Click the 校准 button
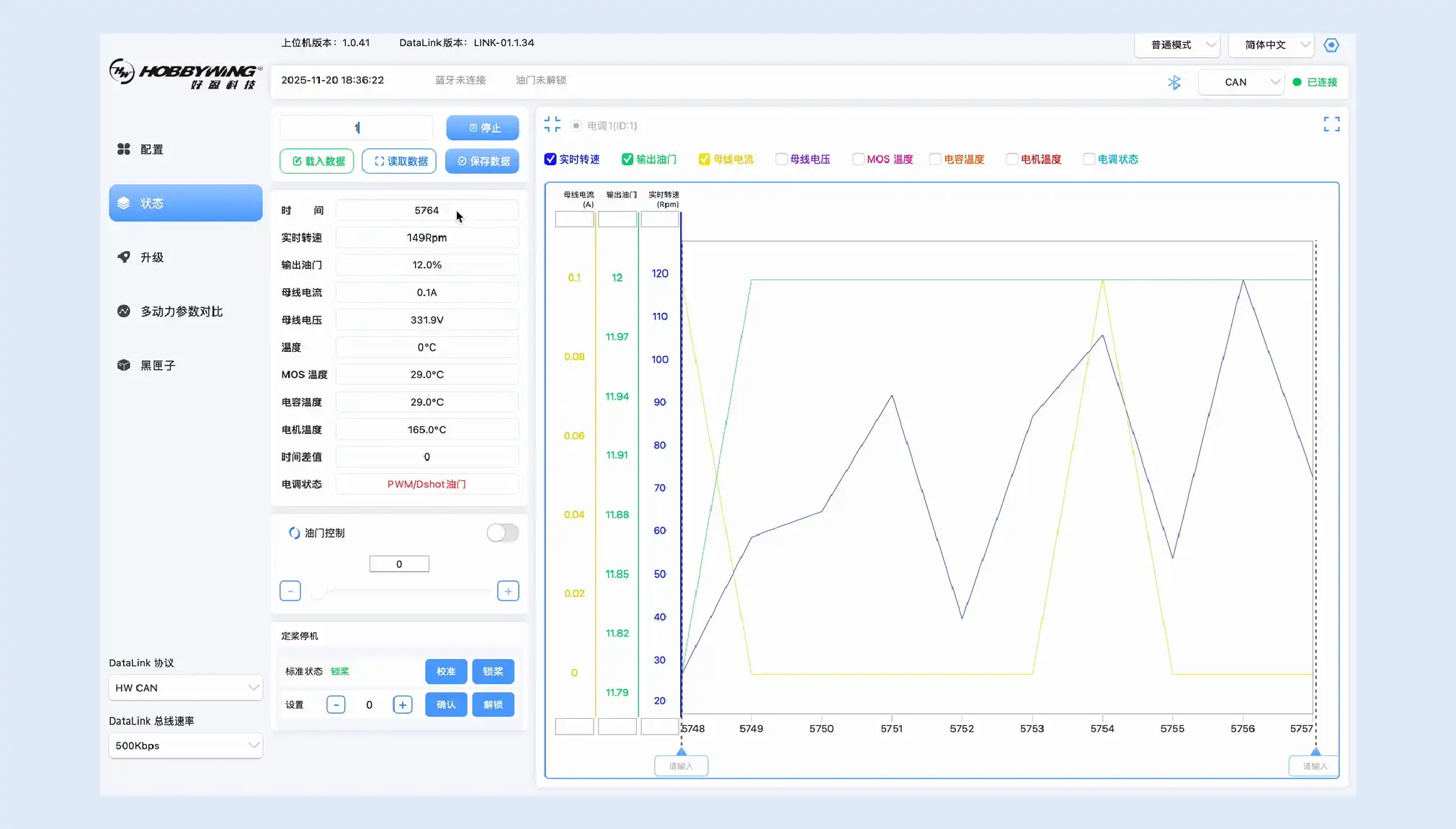This screenshot has height=829, width=1456. pyautogui.click(x=446, y=671)
